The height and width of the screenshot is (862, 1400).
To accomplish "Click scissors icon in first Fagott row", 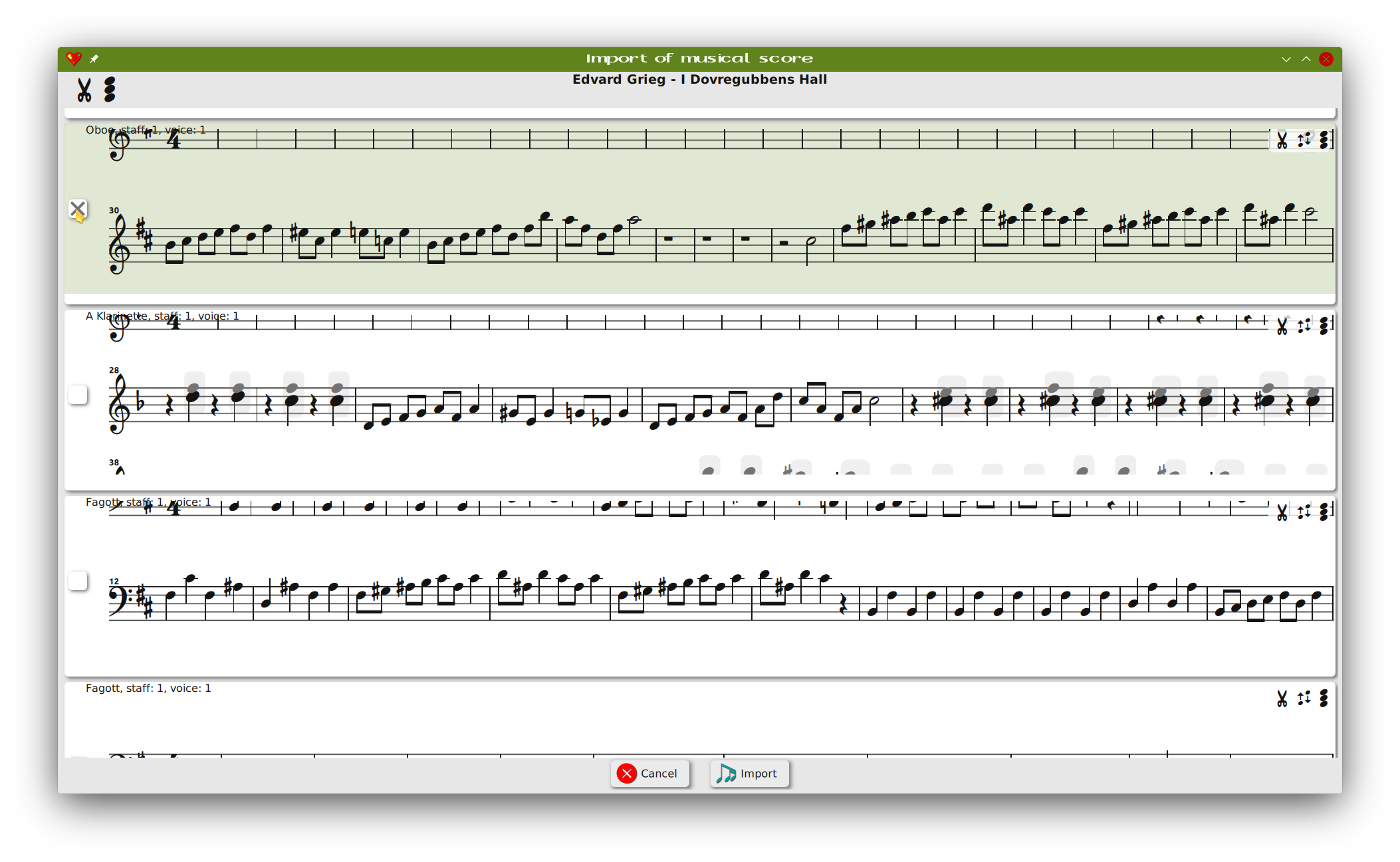I will point(1282,512).
